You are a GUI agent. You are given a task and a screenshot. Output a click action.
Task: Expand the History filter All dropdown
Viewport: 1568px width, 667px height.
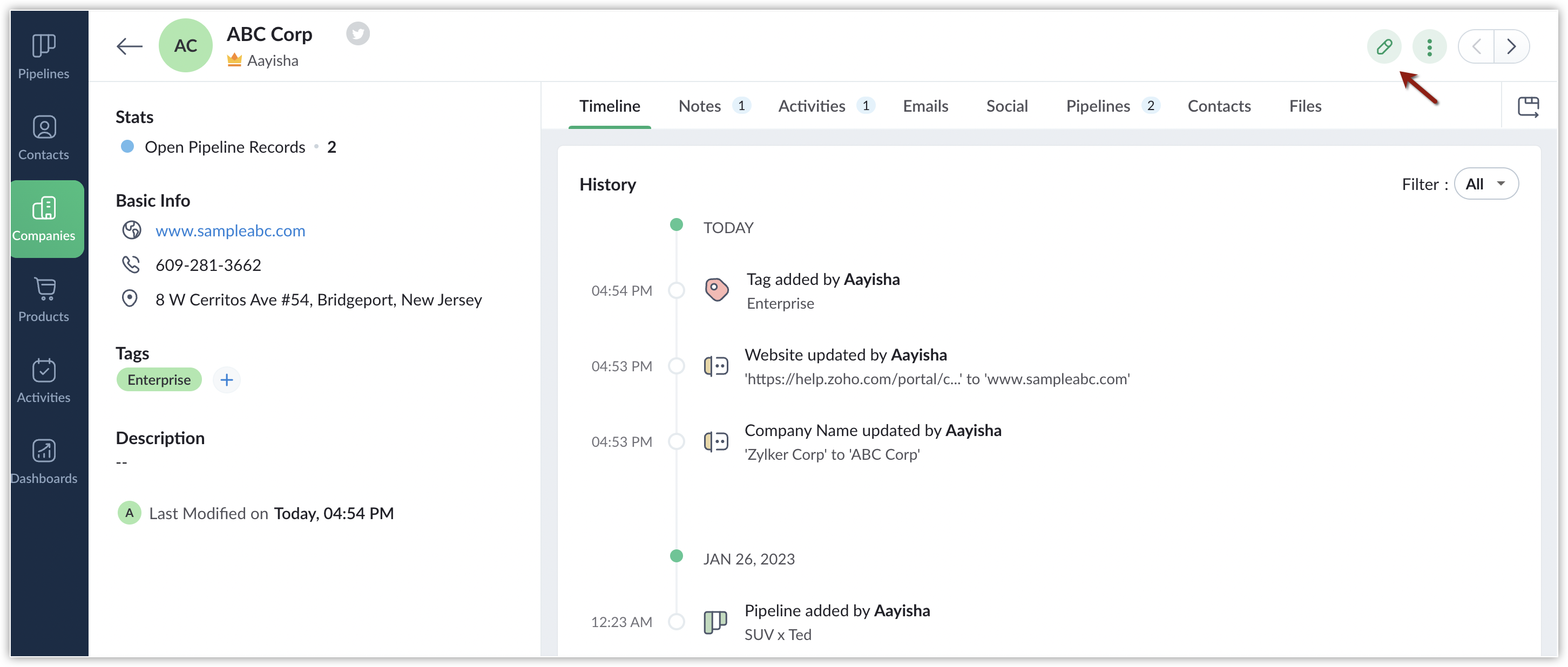[1486, 184]
